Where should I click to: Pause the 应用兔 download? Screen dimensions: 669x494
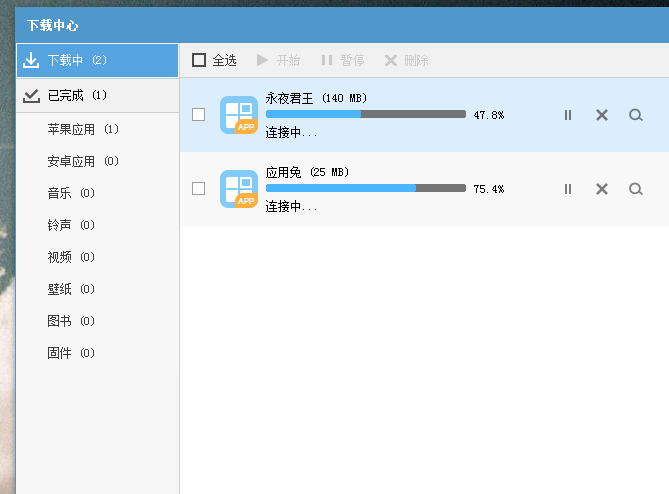click(x=568, y=189)
